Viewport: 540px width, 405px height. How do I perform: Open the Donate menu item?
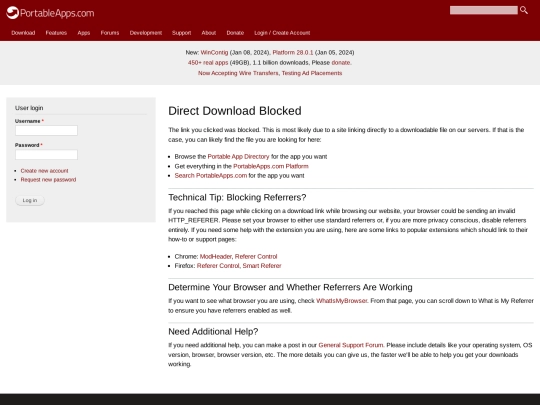[x=235, y=33]
